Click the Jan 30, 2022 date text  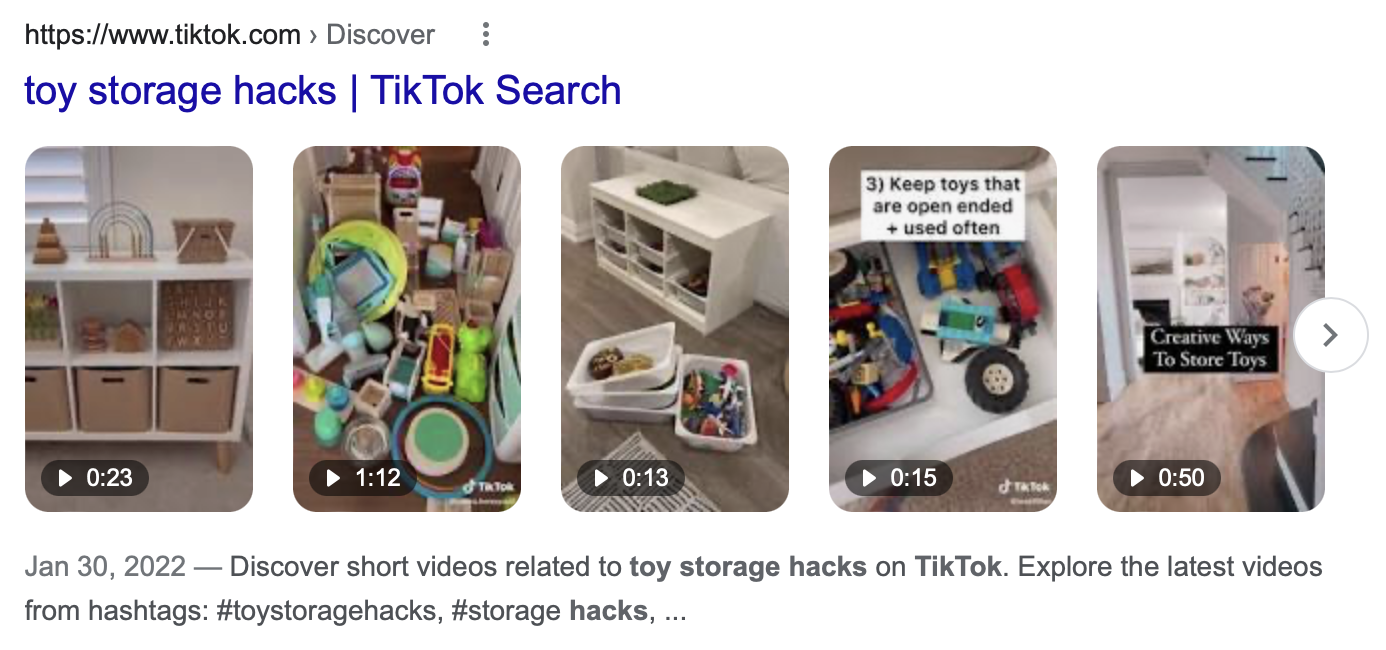coord(105,567)
